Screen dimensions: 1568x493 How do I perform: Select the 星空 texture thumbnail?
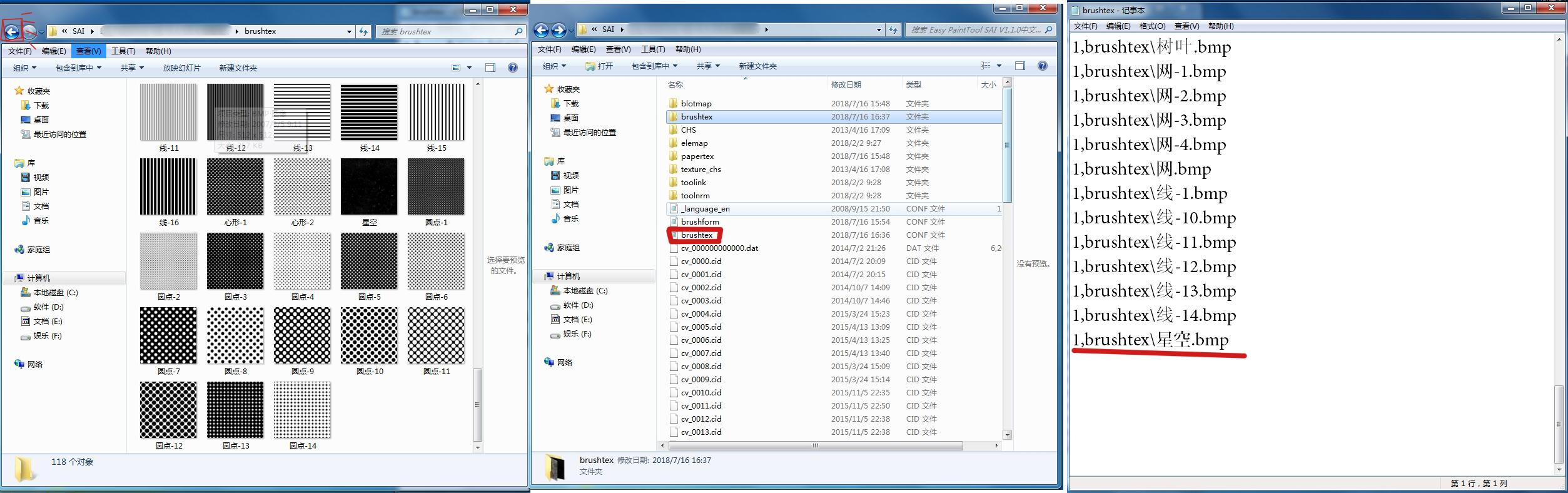point(369,186)
